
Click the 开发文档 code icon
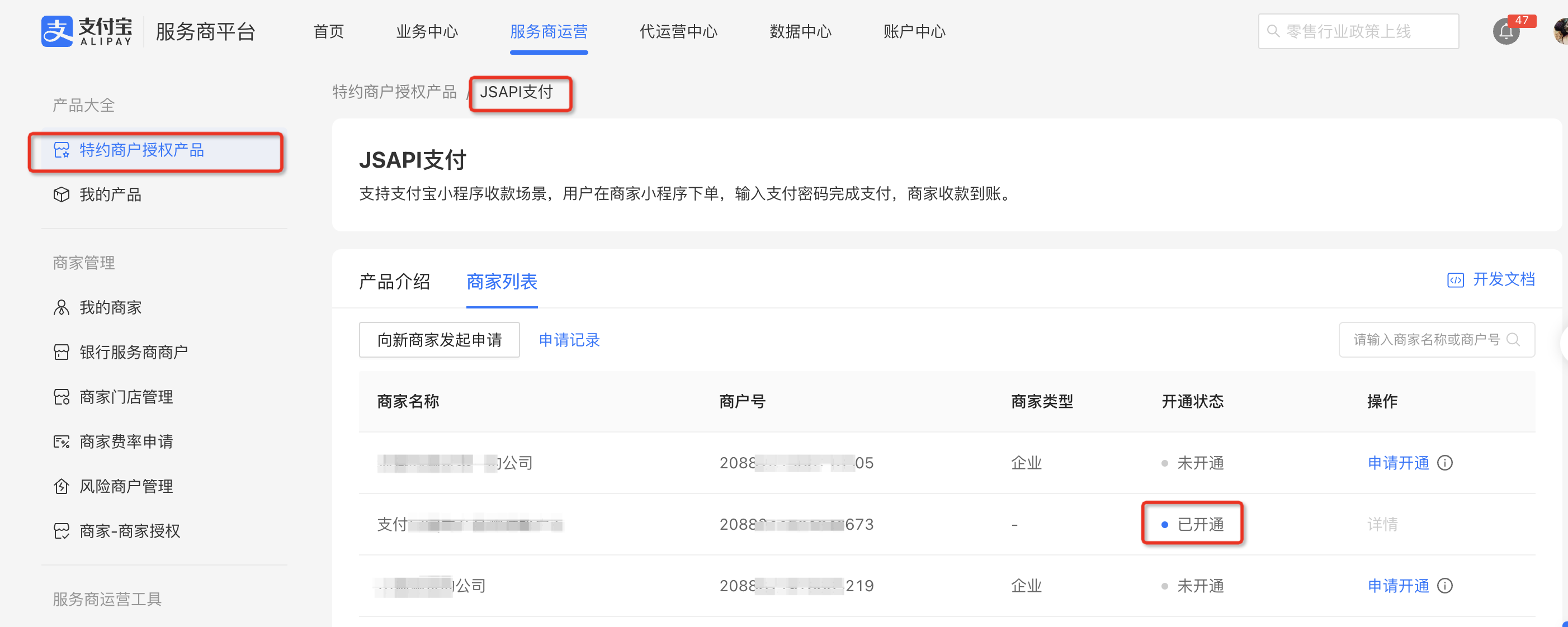pos(1455,280)
